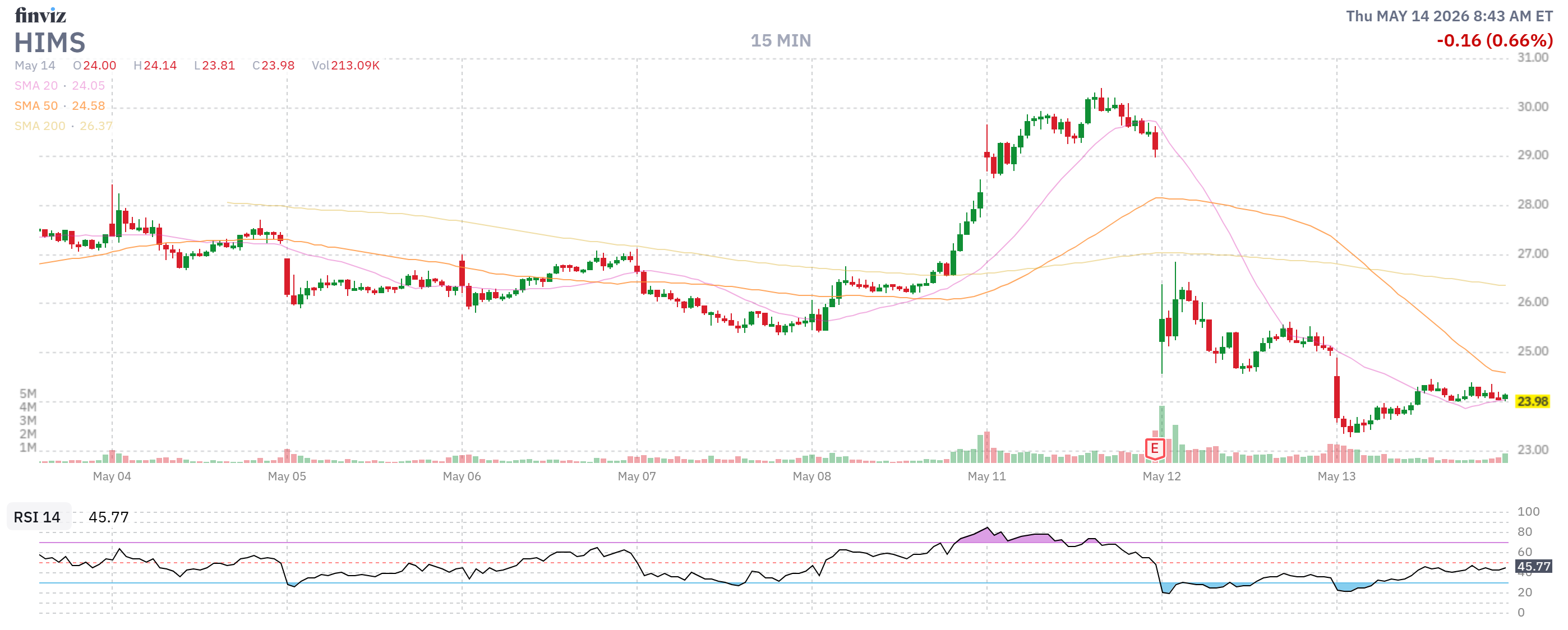Click the 1M volume axis label
Viewport: 1568px width, 630px height.
[x=28, y=448]
